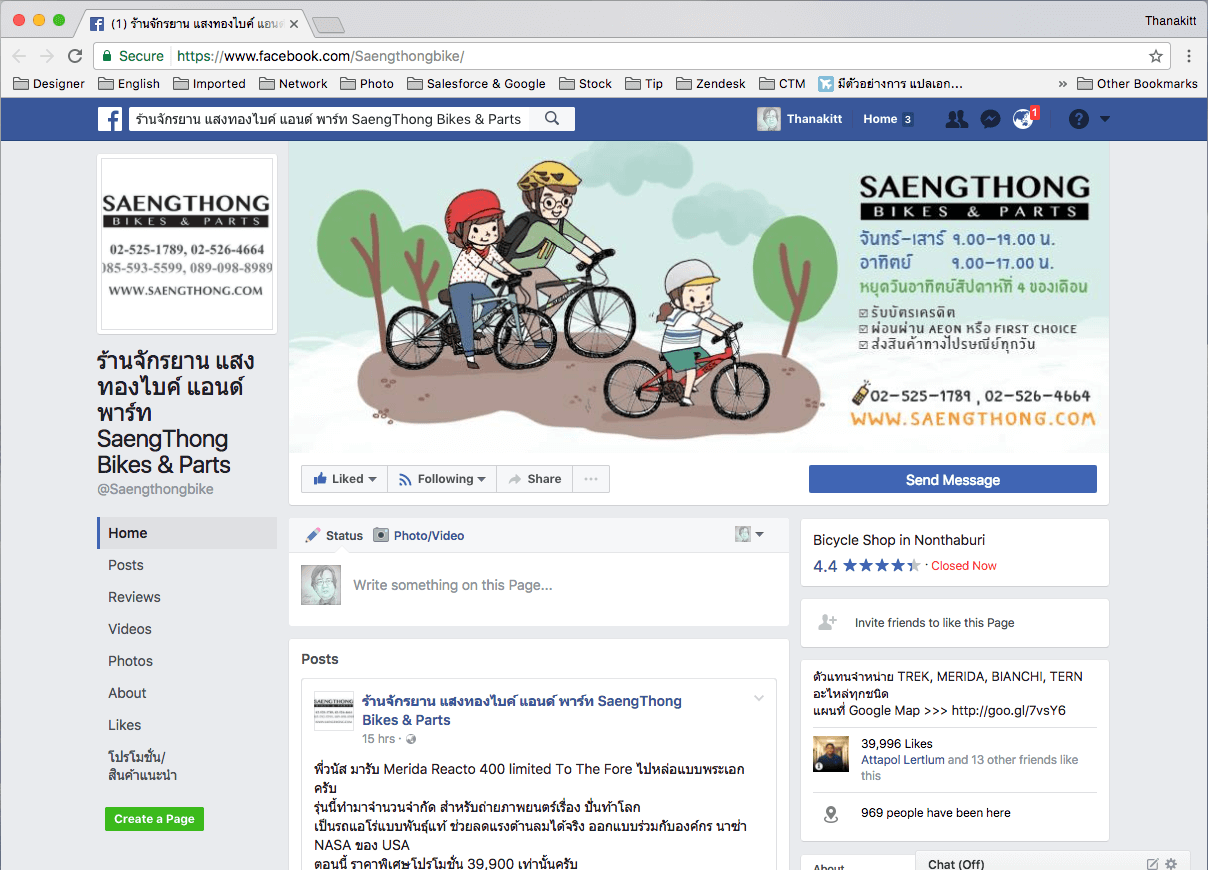The image size is (1208, 870).
Task: Open the post-as identity selector
Action: pos(750,535)
